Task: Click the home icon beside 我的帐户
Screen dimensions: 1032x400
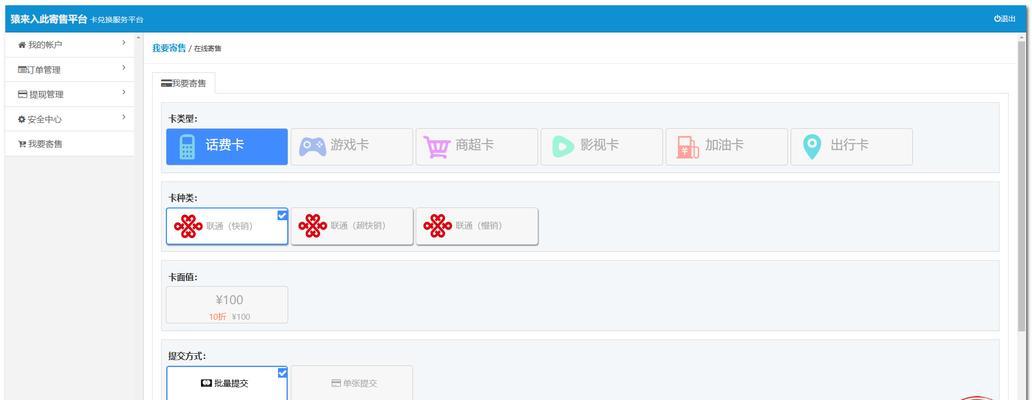Action: tap(22, 45)
